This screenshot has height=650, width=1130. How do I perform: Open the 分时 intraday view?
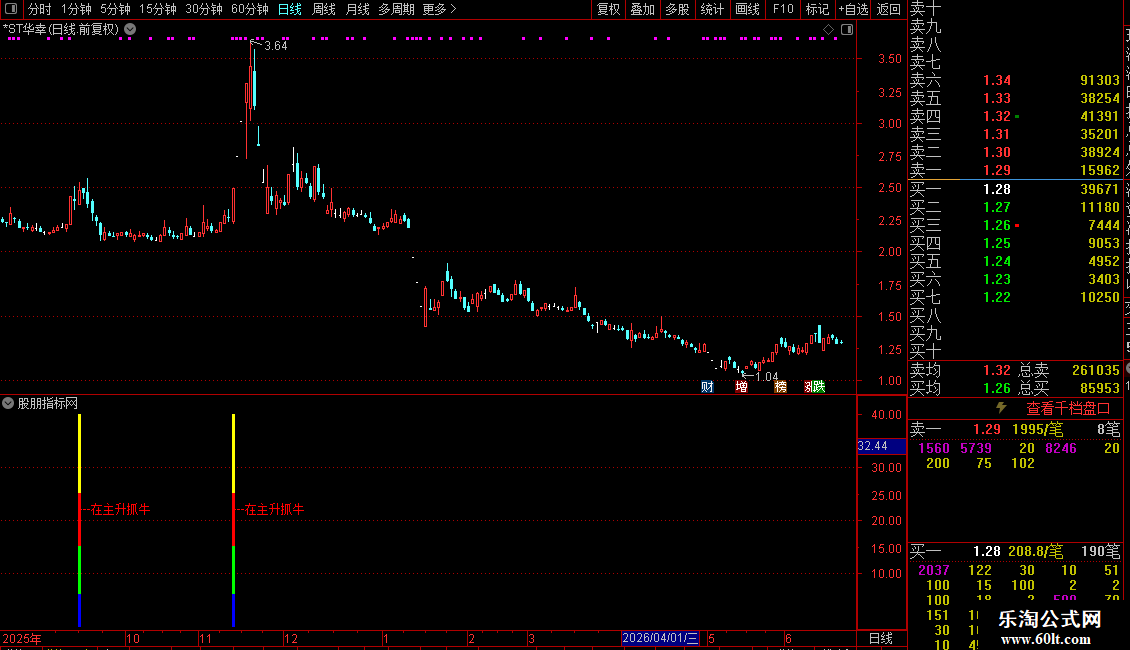[x=40, y=9]
